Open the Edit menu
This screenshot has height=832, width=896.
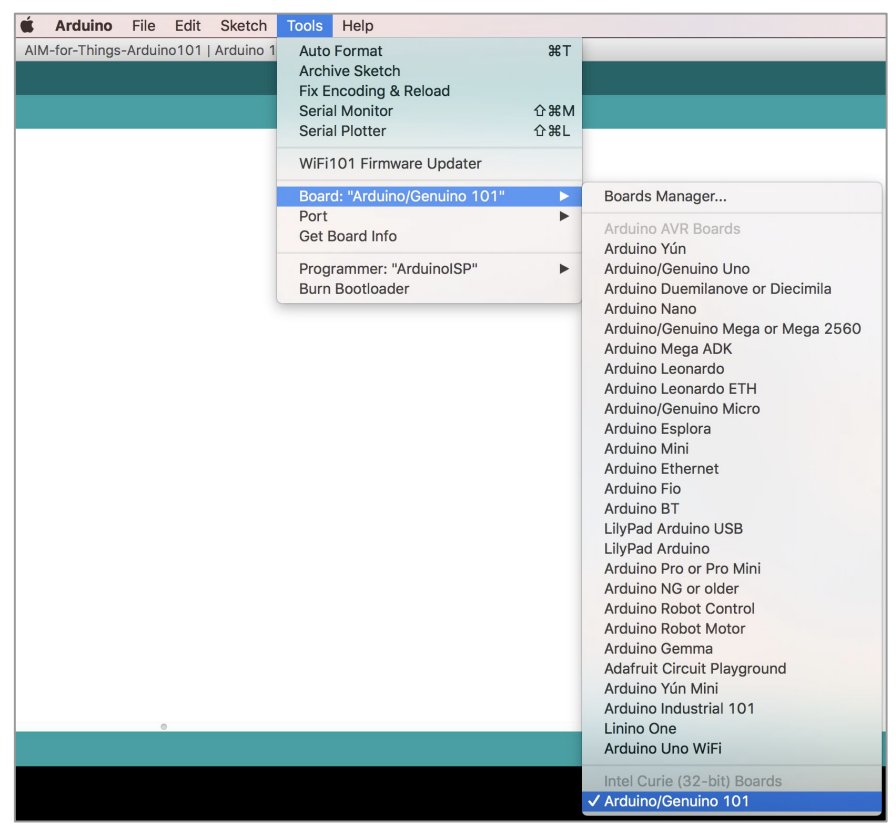(187, 26)
